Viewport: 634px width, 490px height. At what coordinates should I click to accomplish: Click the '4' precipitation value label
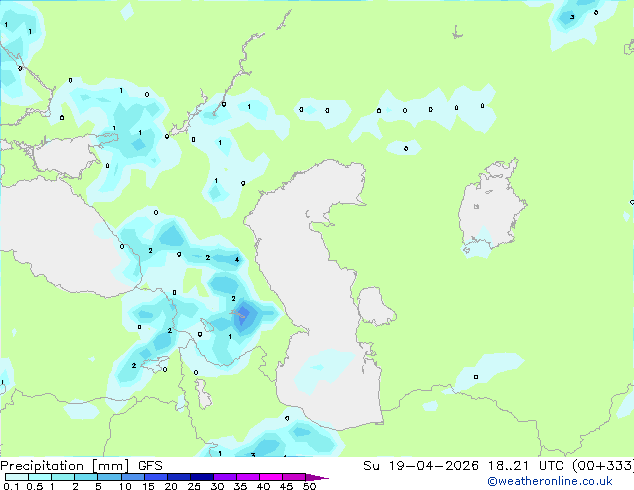point(237,260)
